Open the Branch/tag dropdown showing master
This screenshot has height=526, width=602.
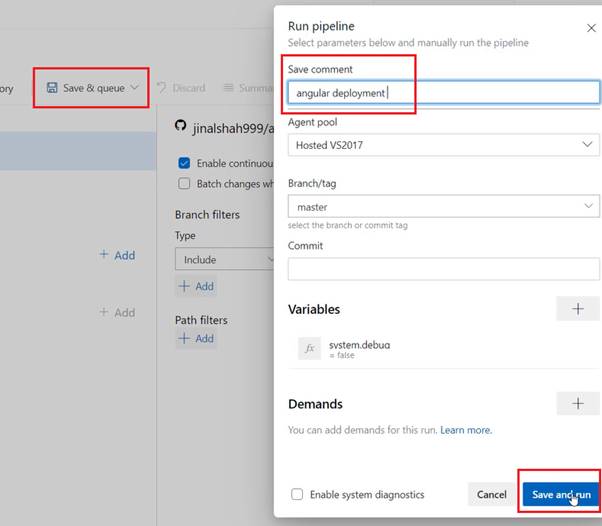[443, 207]
